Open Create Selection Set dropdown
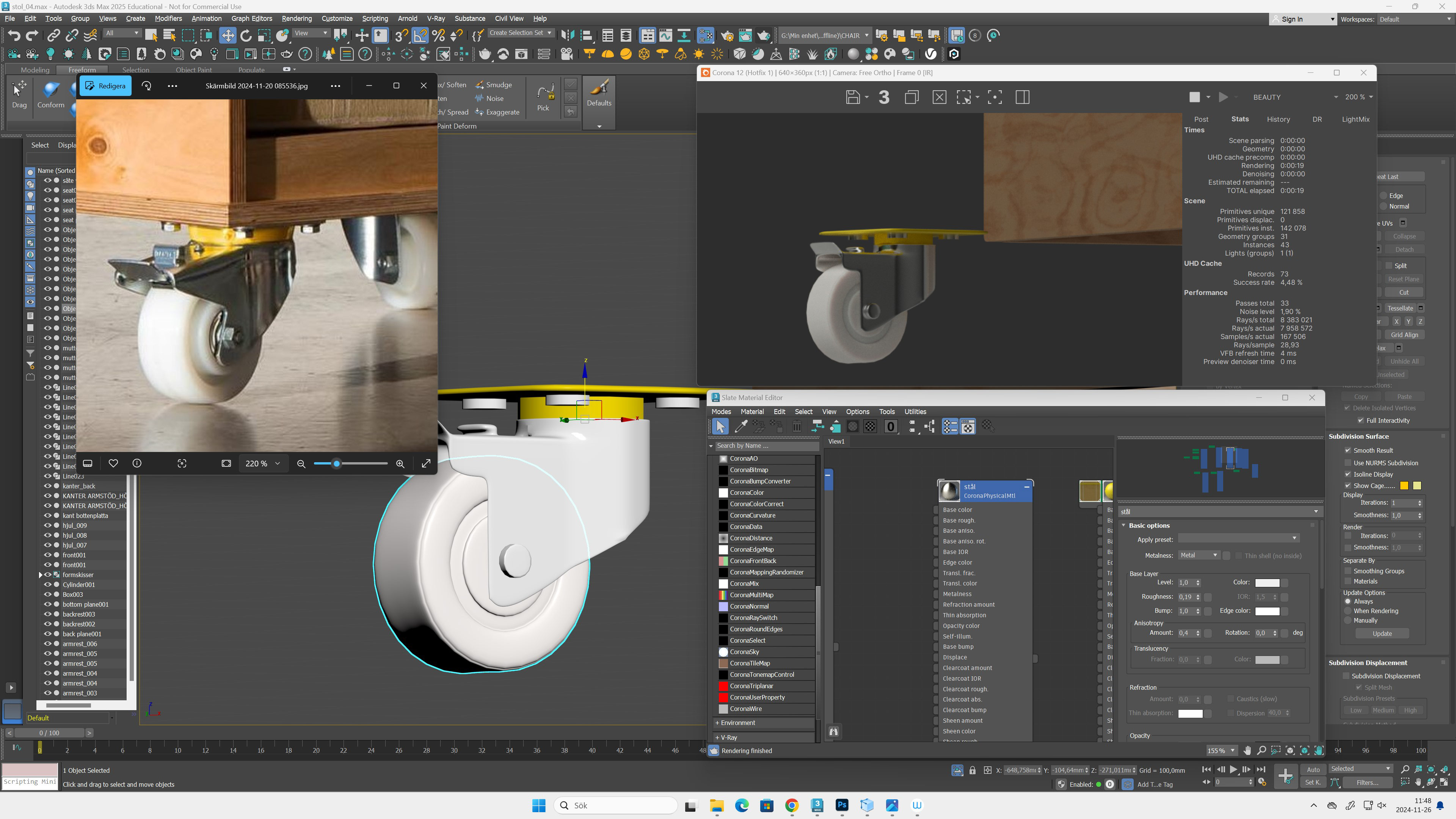The image size is (1456, 819). (x=521, y=33)
